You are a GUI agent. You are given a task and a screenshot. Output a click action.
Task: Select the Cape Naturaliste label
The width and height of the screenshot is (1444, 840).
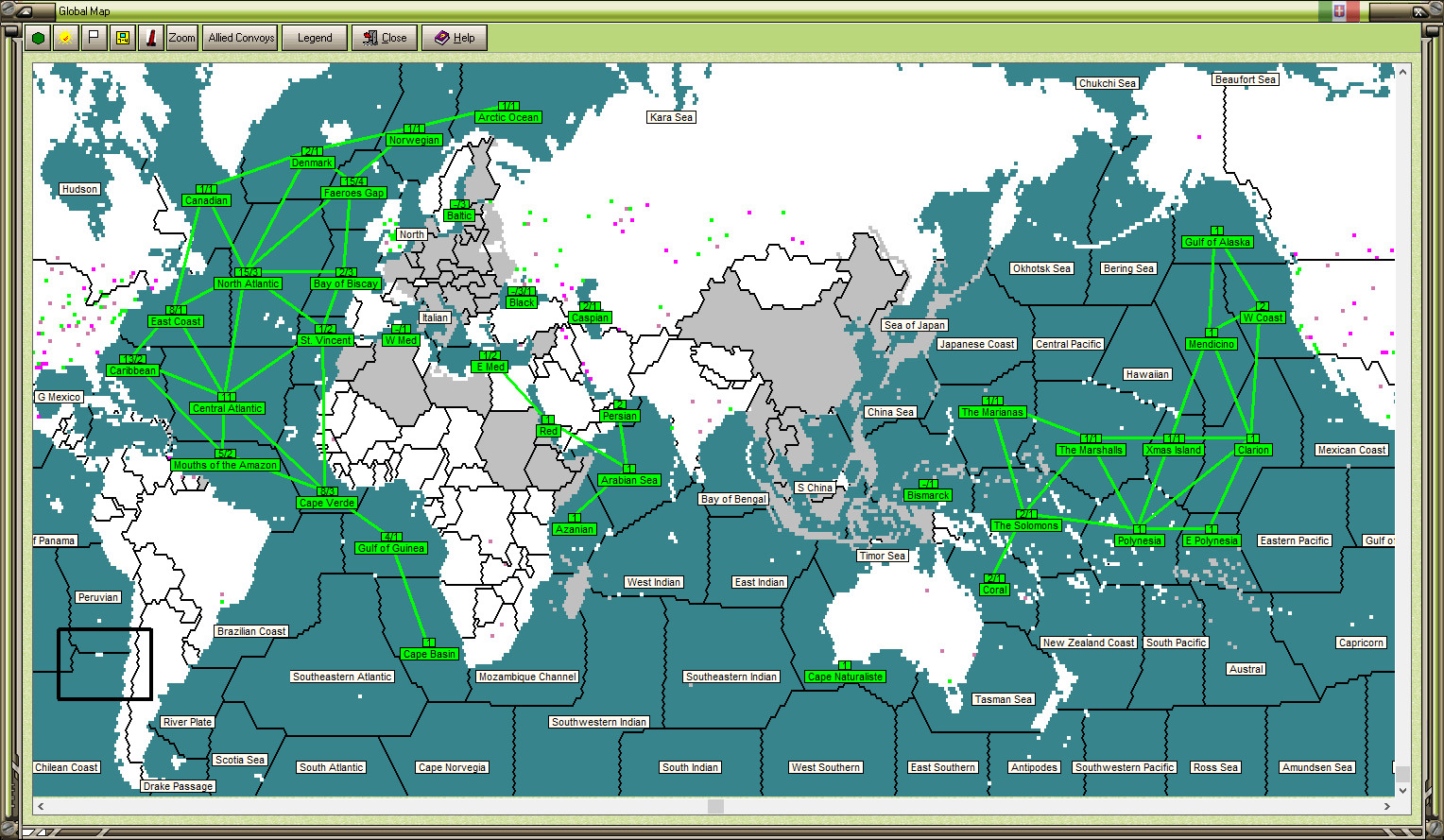tap(845, 677)
